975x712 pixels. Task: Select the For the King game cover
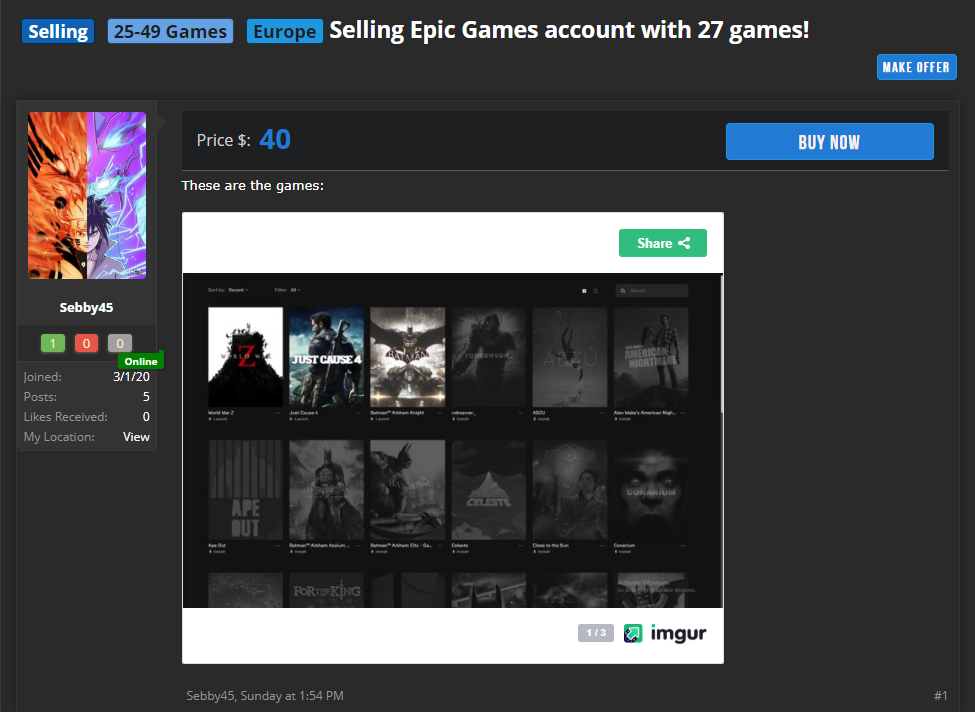coord(326,590)
